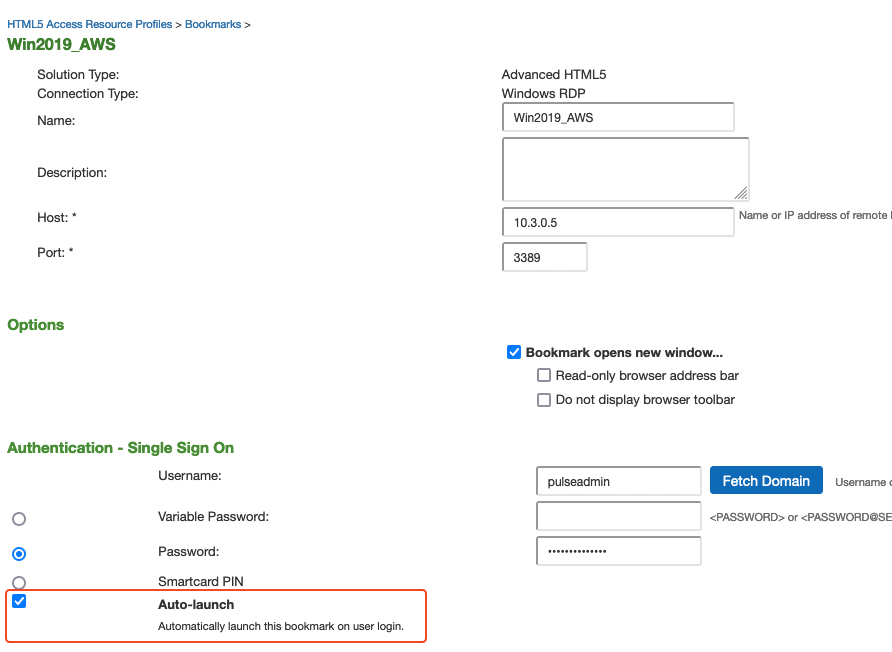Click the Fetch Domain button
892x652 pixels.
point(766,480)
